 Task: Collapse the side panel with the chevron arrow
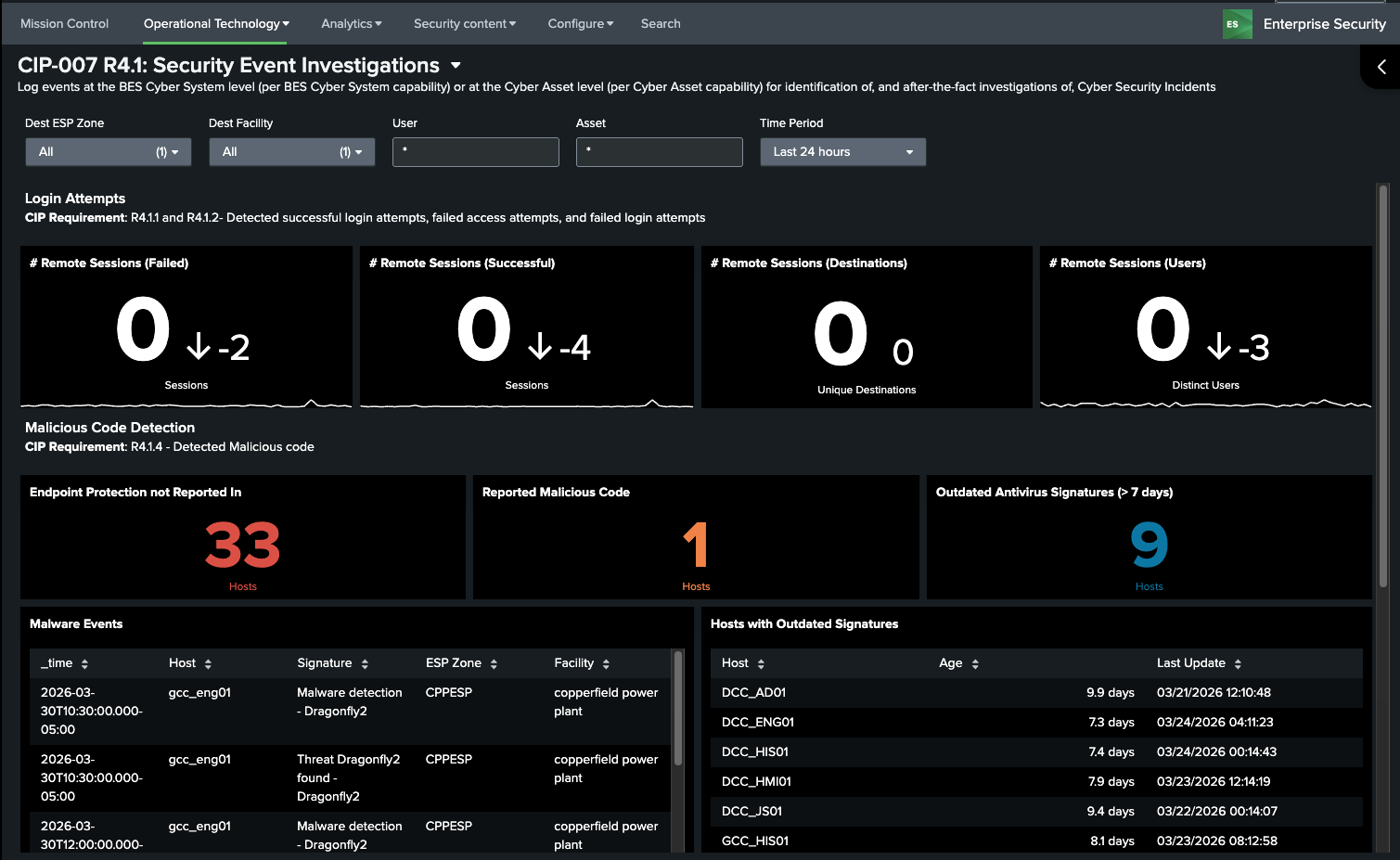pyautogui.click(x=1381, y=67)
